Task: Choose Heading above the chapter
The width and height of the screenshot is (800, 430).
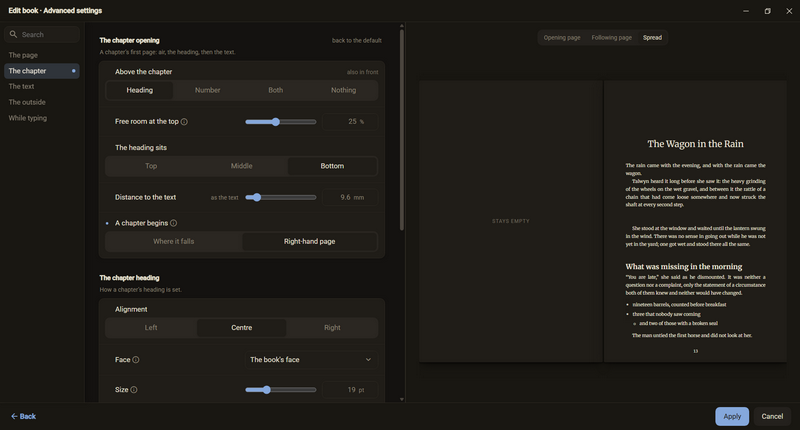Action: [139, 90]
